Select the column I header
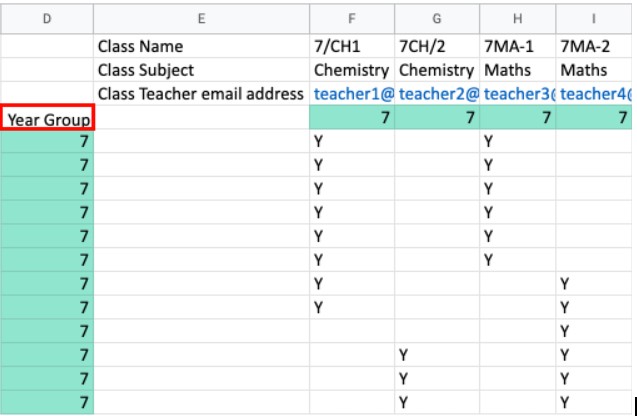637x416 pixels. 594,17
